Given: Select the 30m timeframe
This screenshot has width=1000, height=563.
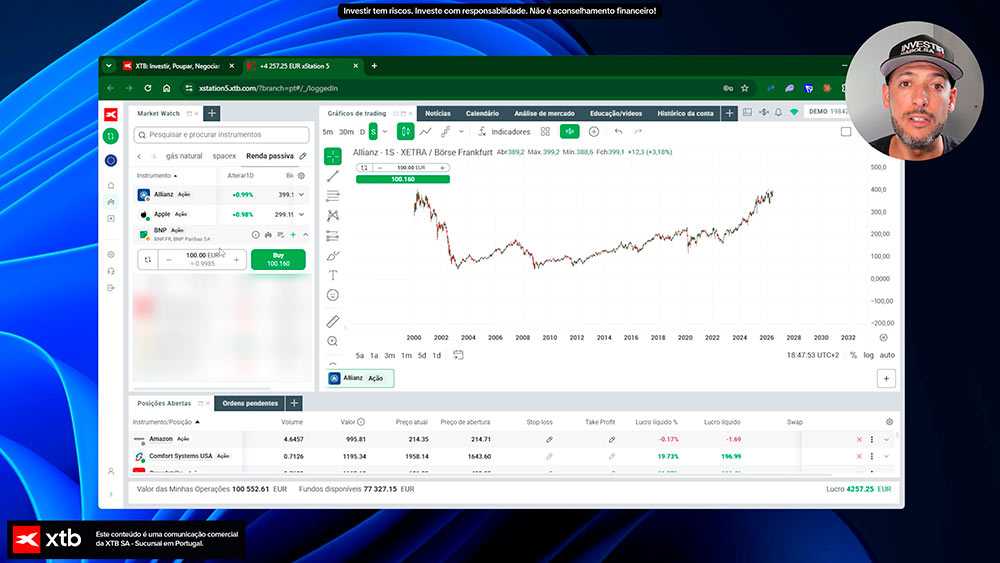Looking at the screenshot, I should (346, 132).
